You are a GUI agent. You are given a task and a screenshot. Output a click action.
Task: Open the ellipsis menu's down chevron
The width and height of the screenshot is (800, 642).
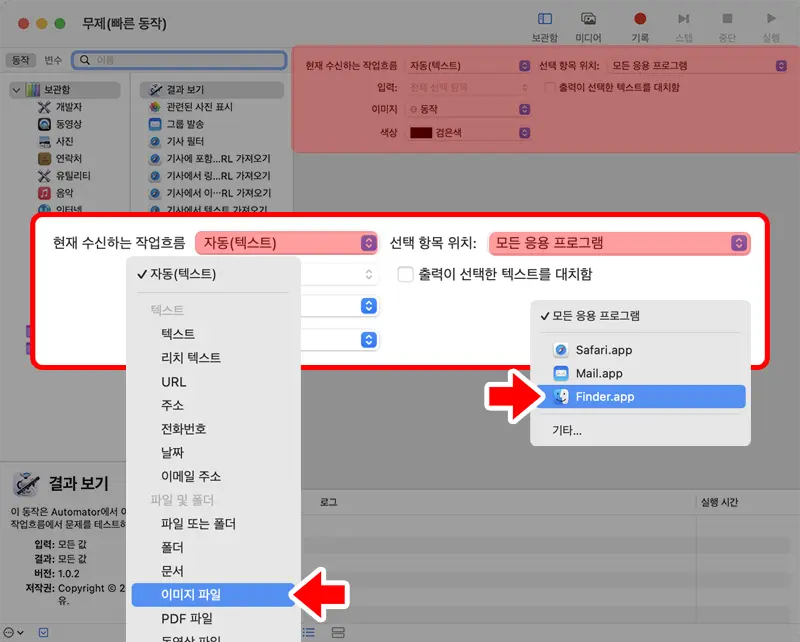[21, 632]
